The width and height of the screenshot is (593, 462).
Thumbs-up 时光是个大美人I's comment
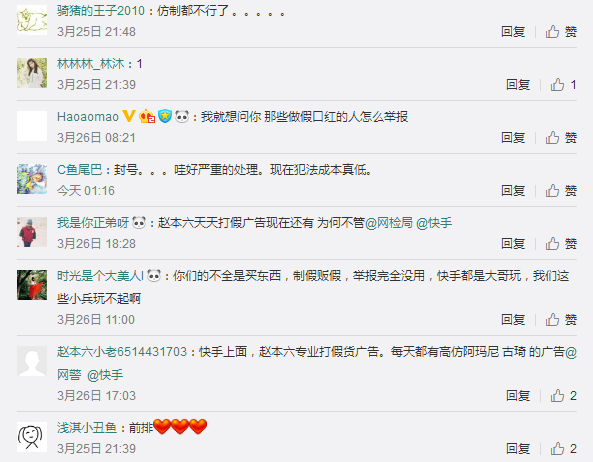[x=561, y=320]
